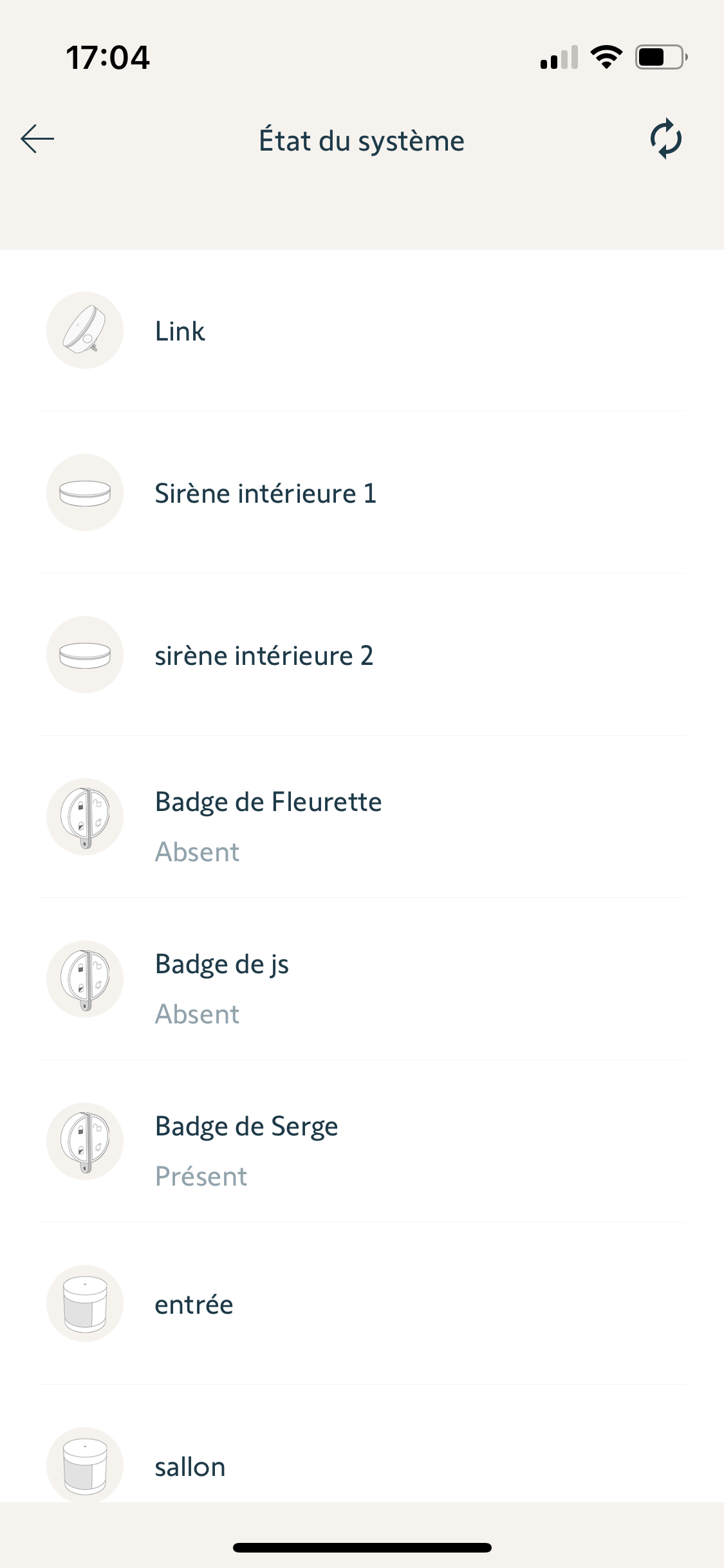Viewport: 724px width, 1568px height.
Task: Open the entrée device row
Action: tap(194, 1305)
